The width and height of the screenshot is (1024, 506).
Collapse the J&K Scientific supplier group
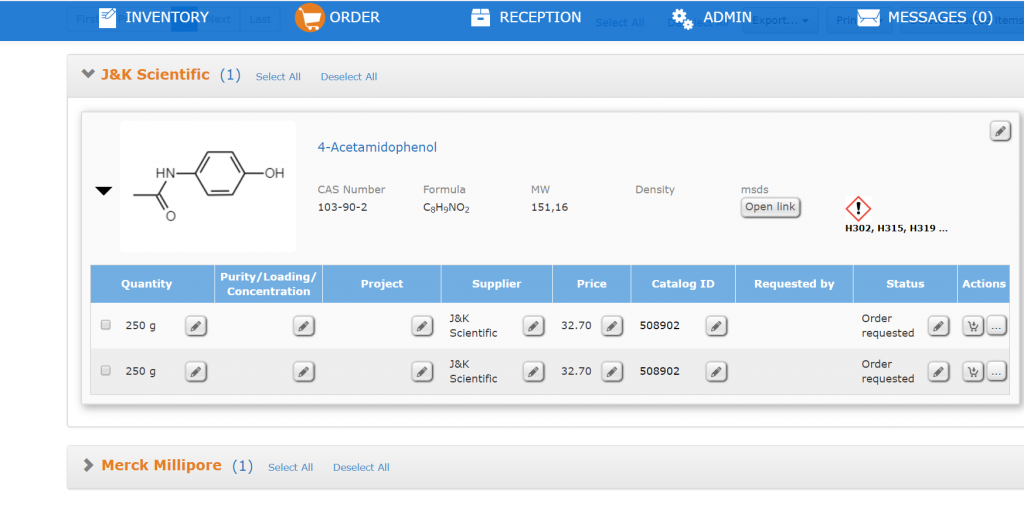[88, 75]
